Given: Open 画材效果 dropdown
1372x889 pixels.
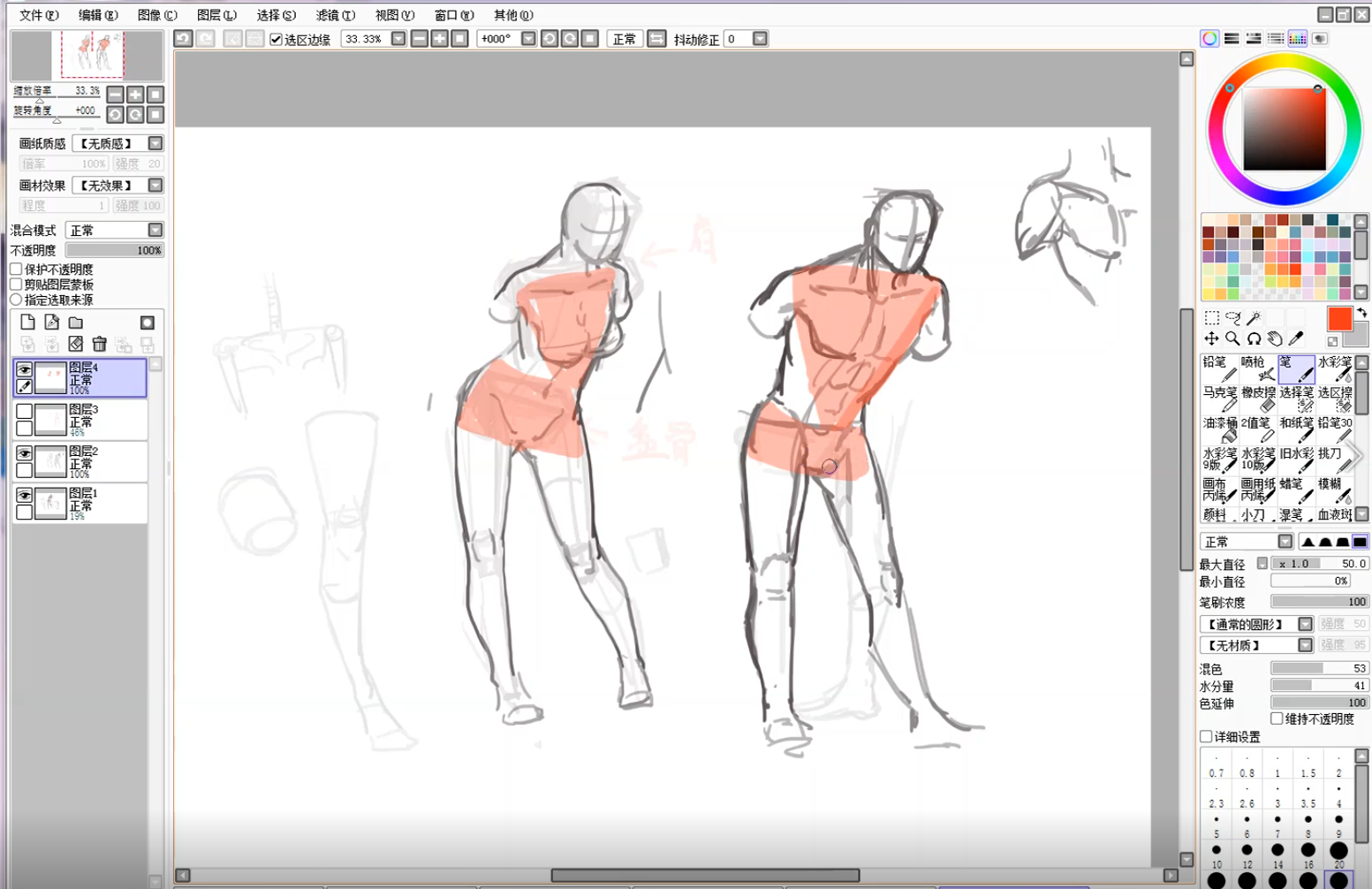Looking at the screenshot, I should (118, 186).
